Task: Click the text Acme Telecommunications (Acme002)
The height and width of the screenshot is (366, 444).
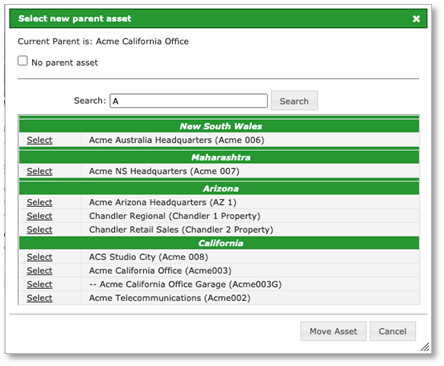Action: tap(170, 298)
